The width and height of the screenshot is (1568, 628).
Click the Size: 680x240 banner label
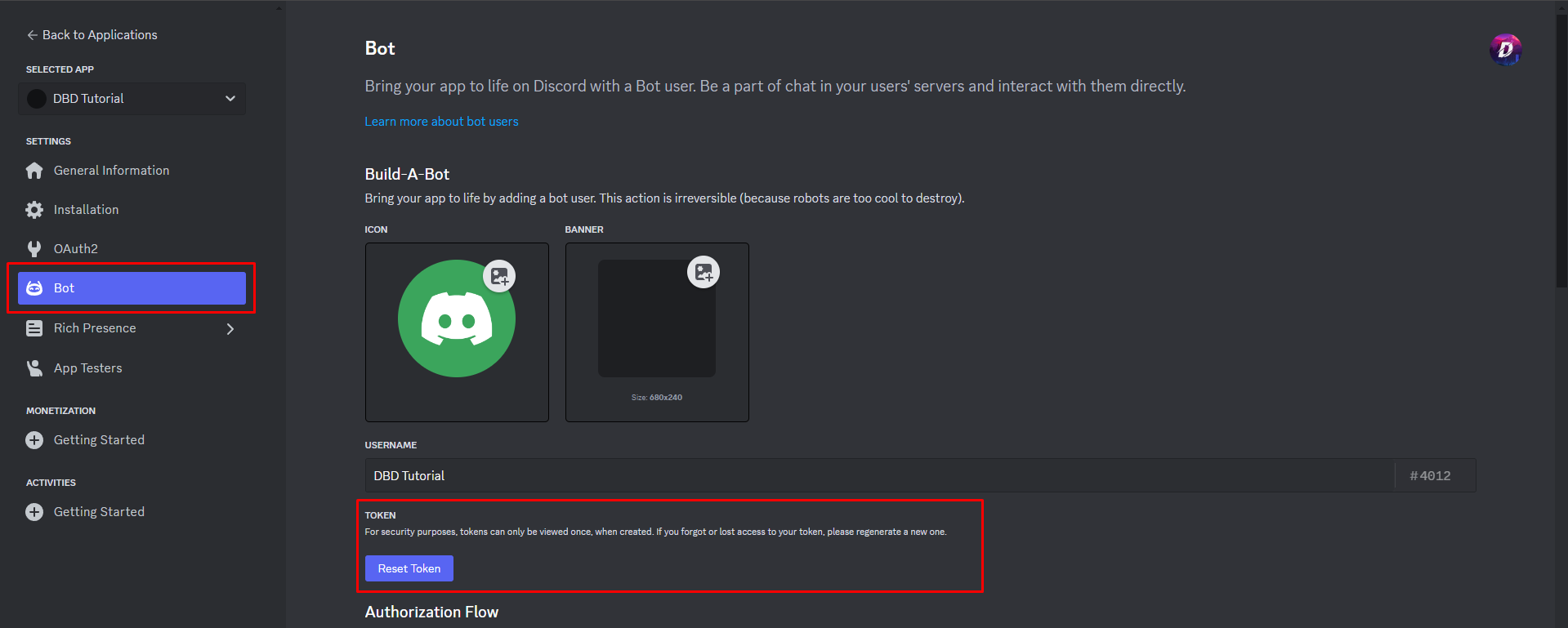(x=657, y=398)
